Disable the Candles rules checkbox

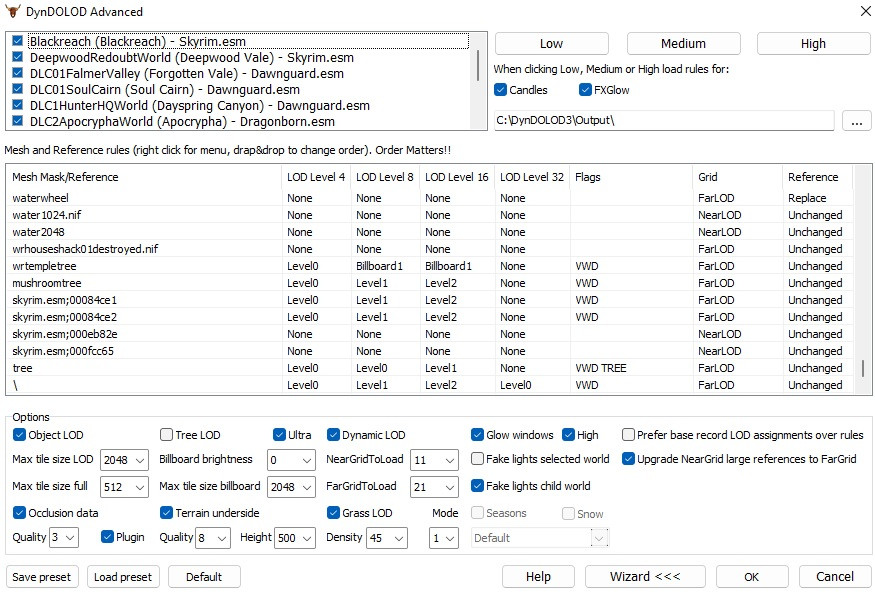[501, 90]
